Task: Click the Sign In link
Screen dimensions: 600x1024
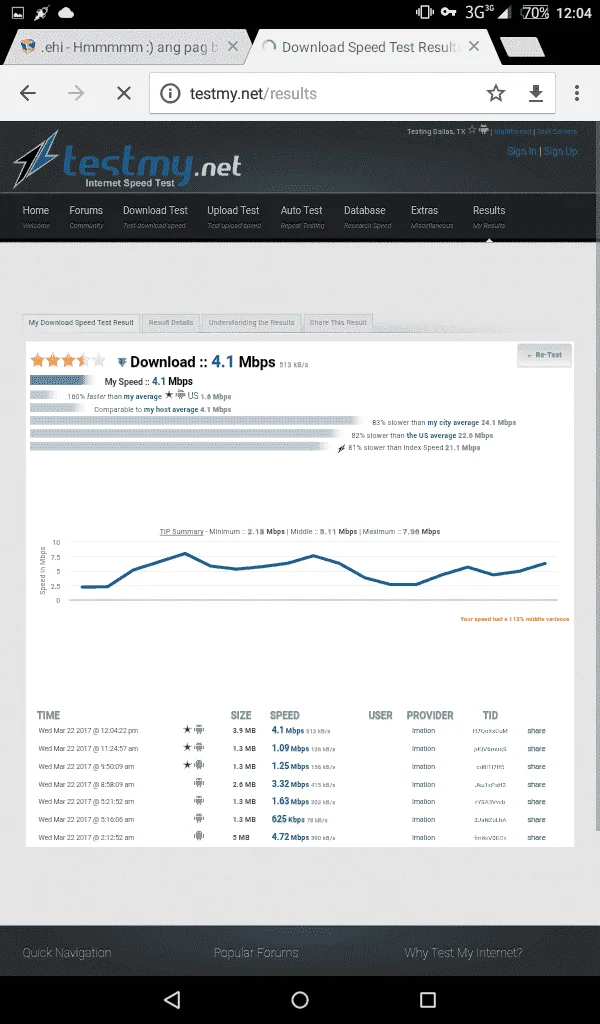Action: (522, 152)
